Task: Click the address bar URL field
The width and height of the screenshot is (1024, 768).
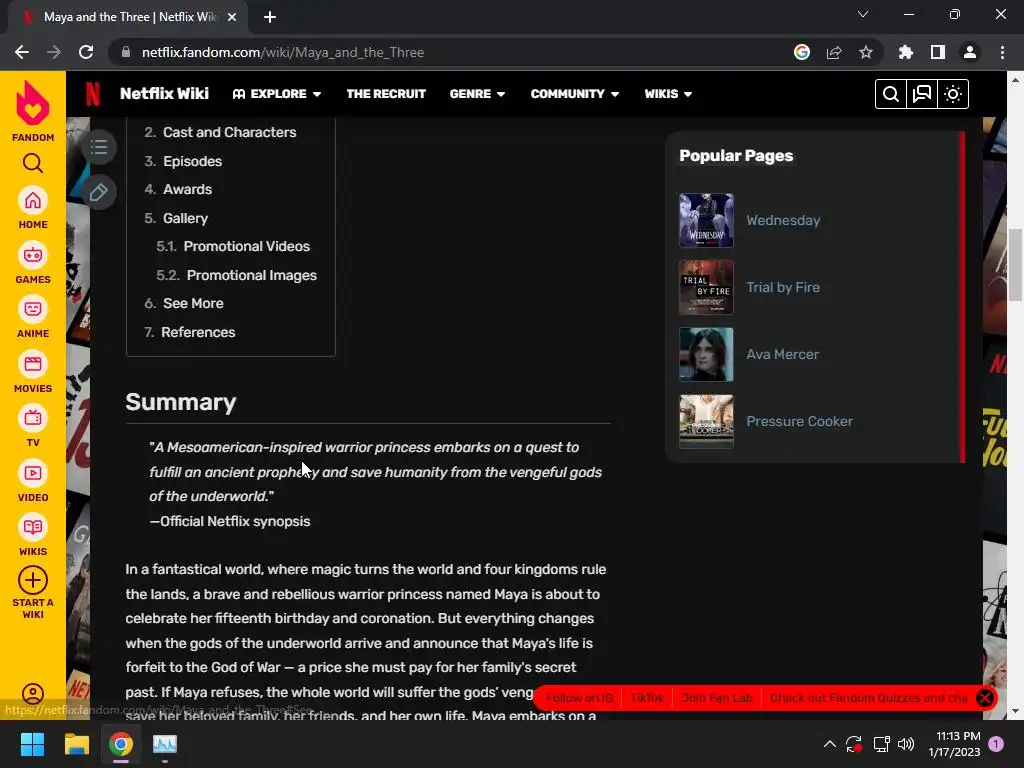Action: click(x=451, y=52)
